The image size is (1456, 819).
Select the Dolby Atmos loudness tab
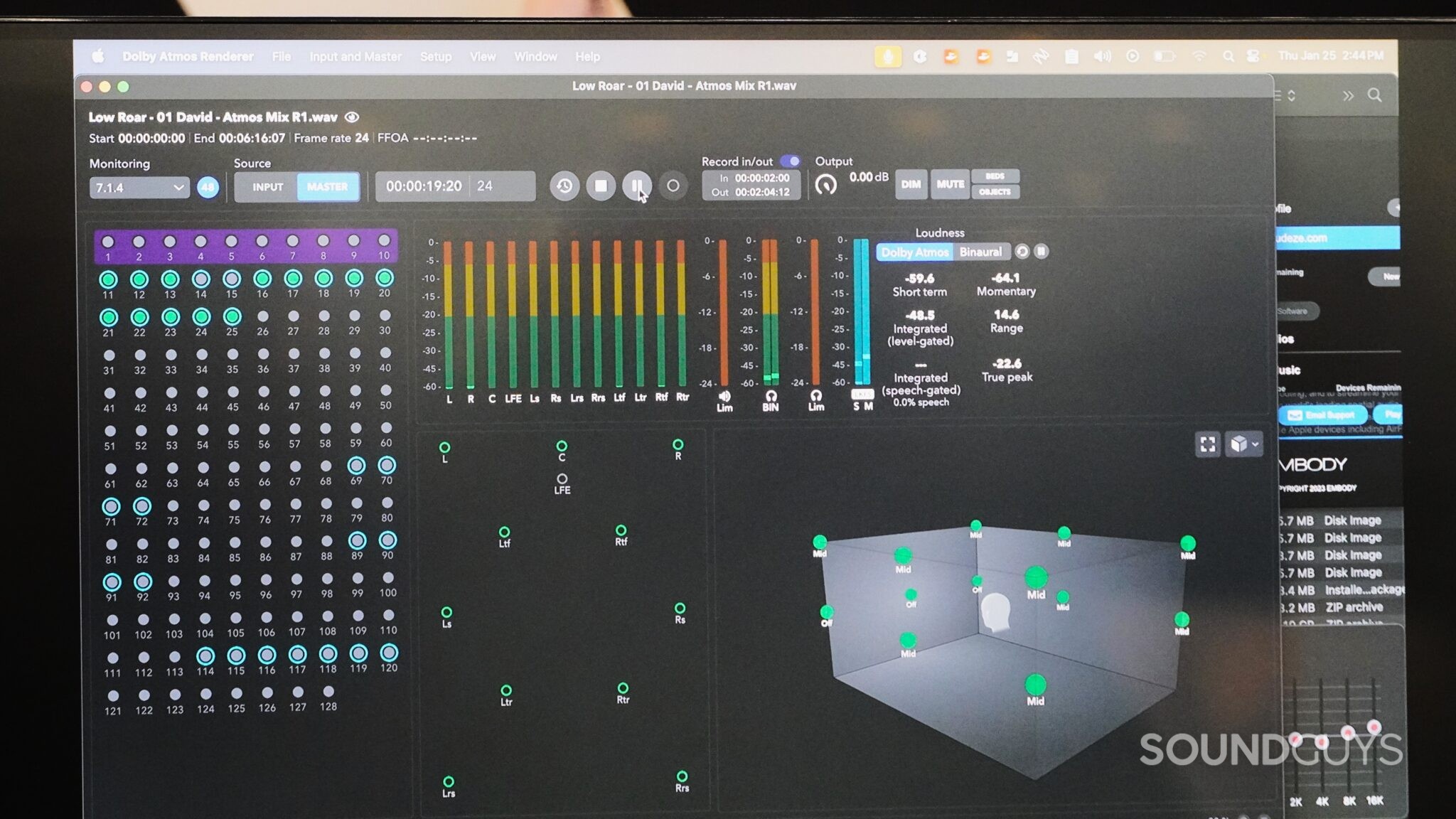pyautogui.click(x=915, y=252)
